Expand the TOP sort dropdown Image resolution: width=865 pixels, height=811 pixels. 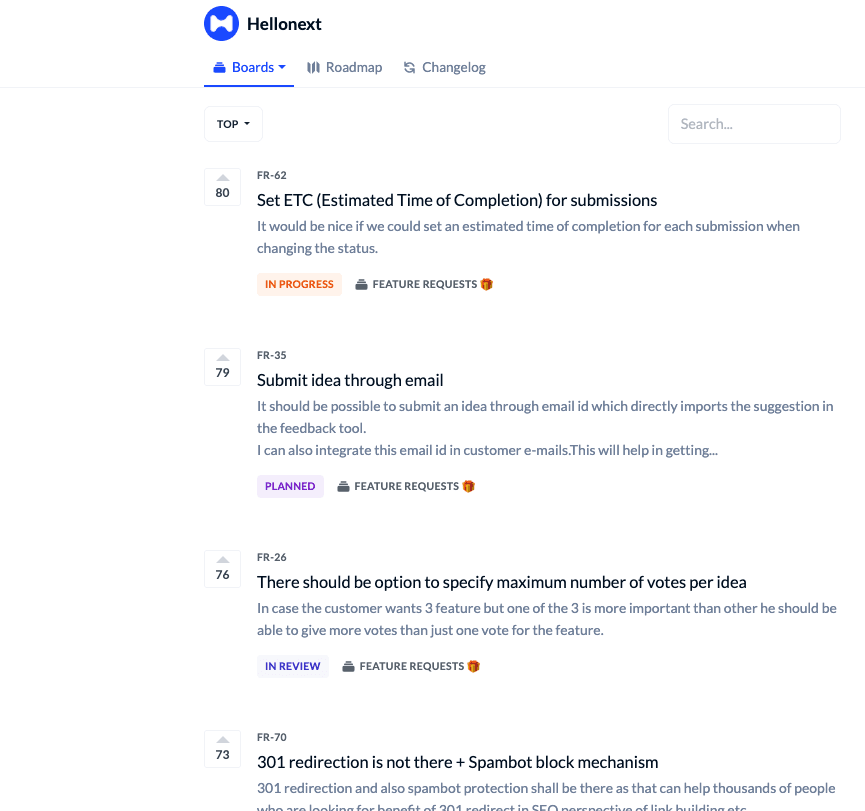tap(233, 124)
